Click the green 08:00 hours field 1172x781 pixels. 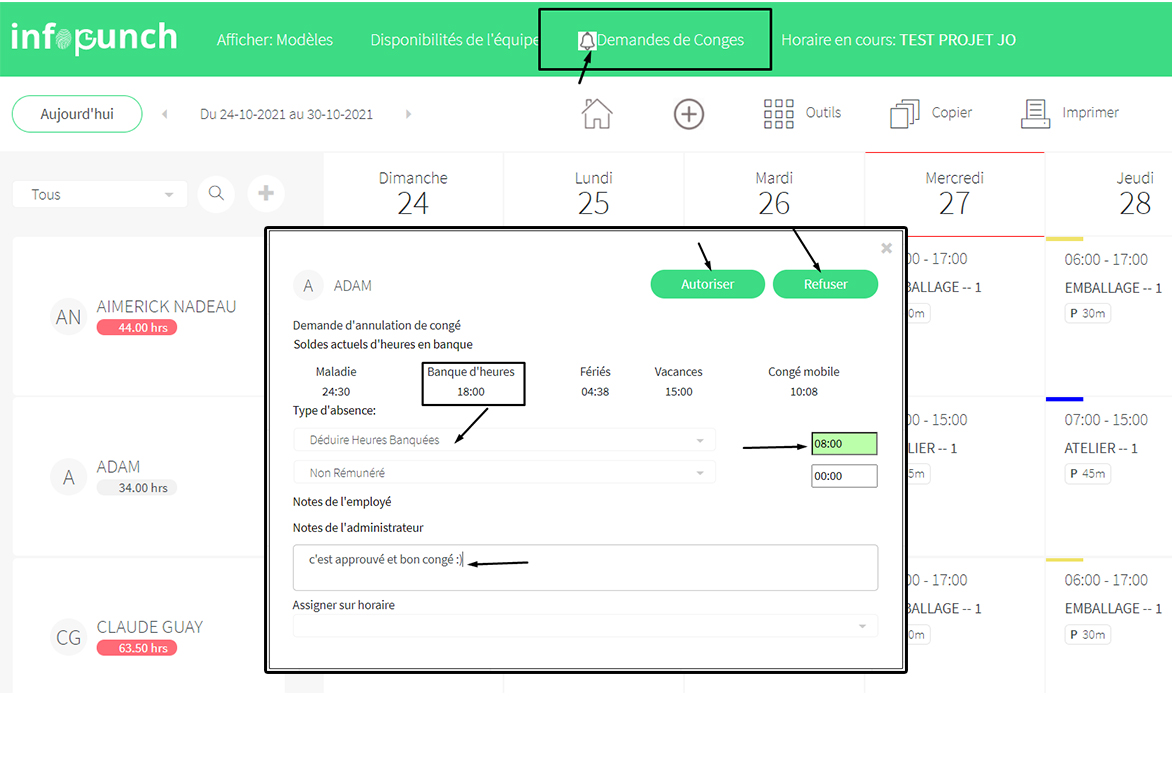(x=844, y=443)
